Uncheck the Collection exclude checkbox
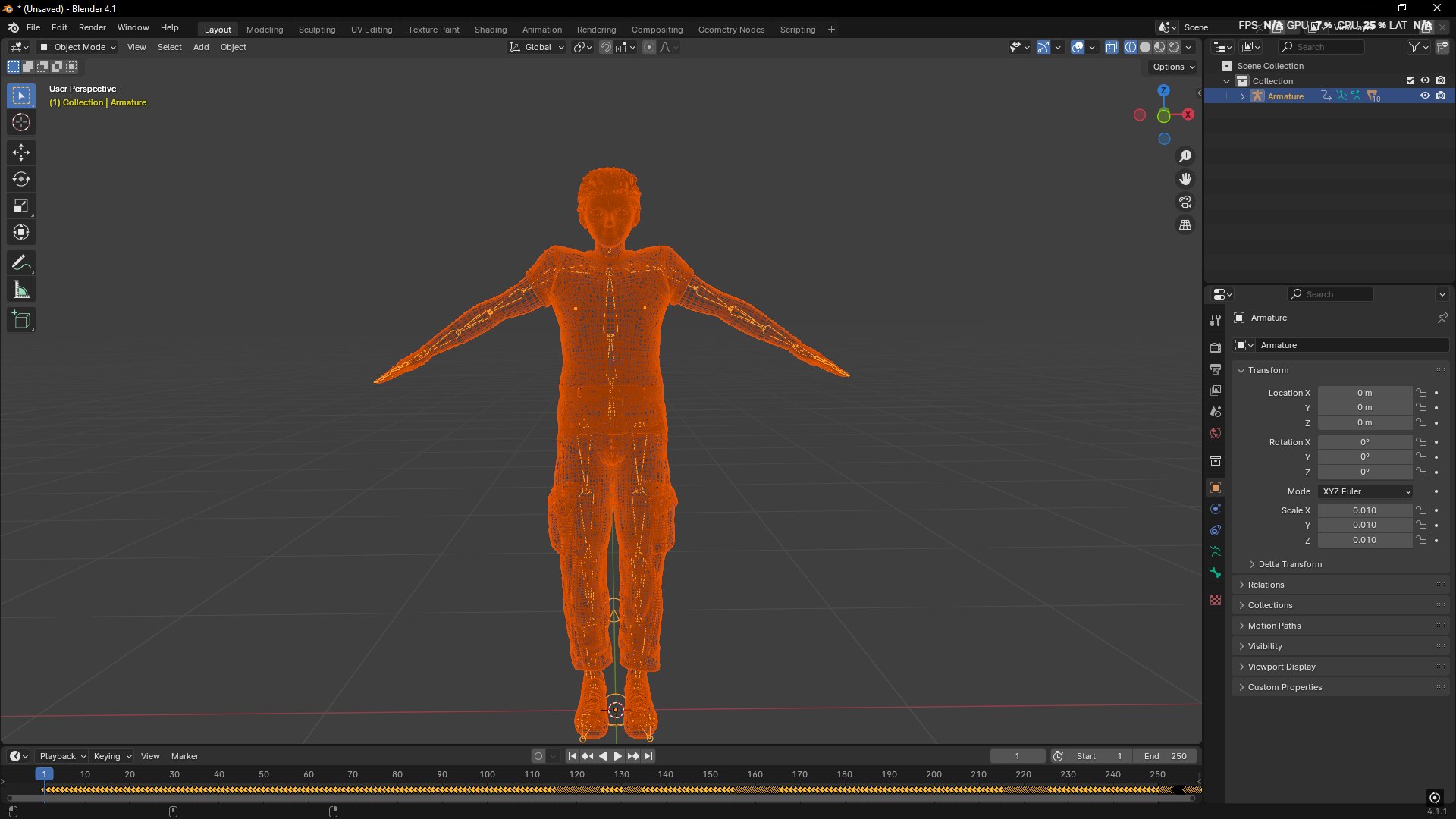 (x=1410, y=80)
